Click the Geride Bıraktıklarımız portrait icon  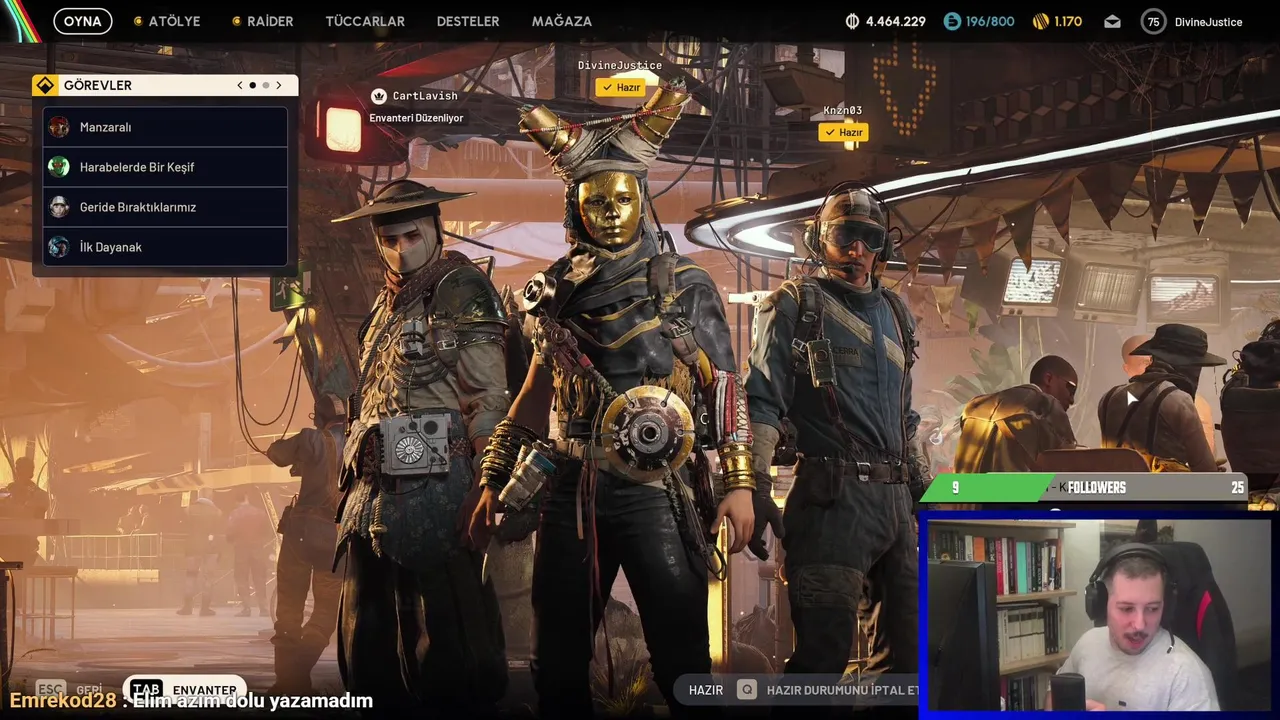[59, 207]
